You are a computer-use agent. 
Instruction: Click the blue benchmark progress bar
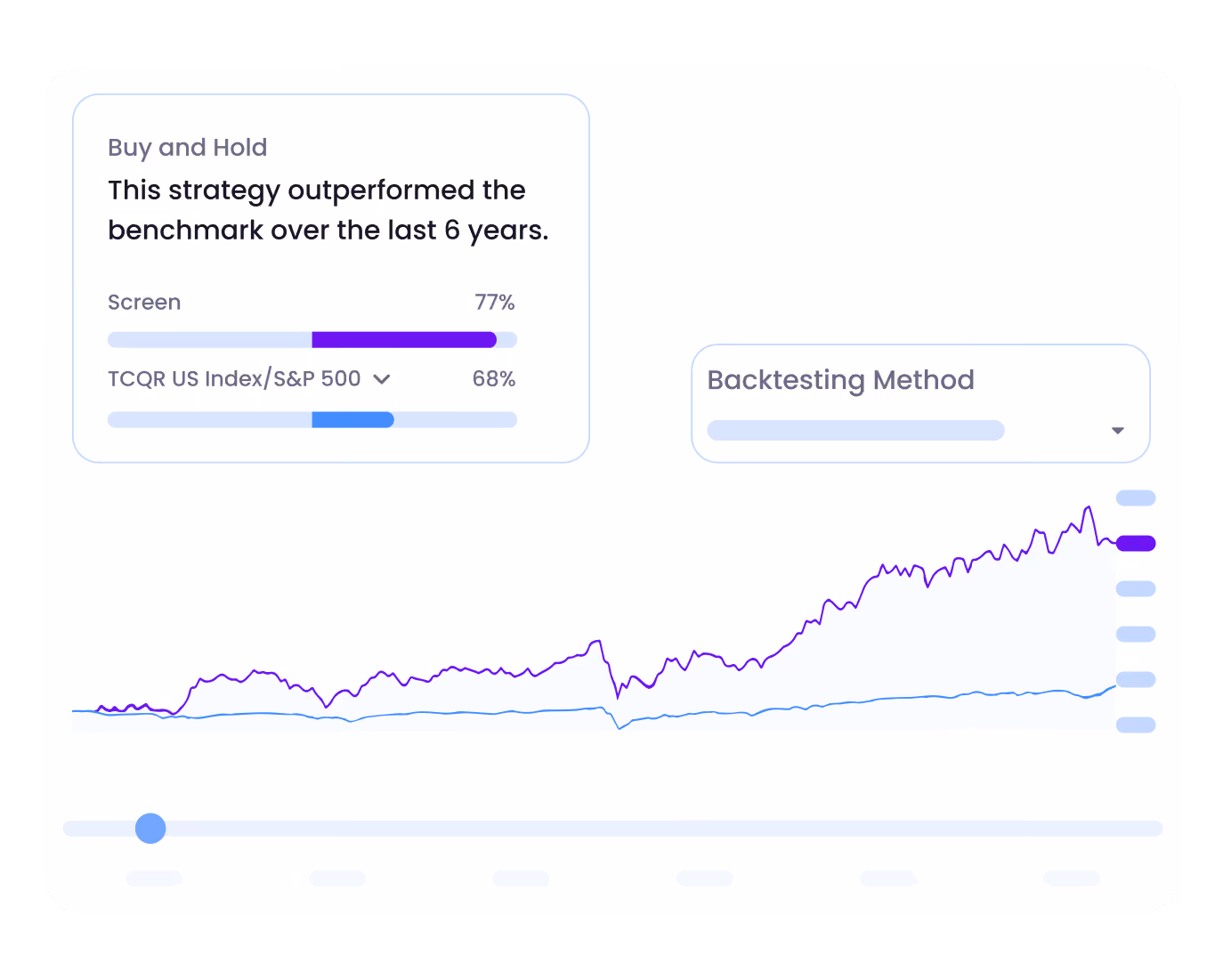(352, 420)
